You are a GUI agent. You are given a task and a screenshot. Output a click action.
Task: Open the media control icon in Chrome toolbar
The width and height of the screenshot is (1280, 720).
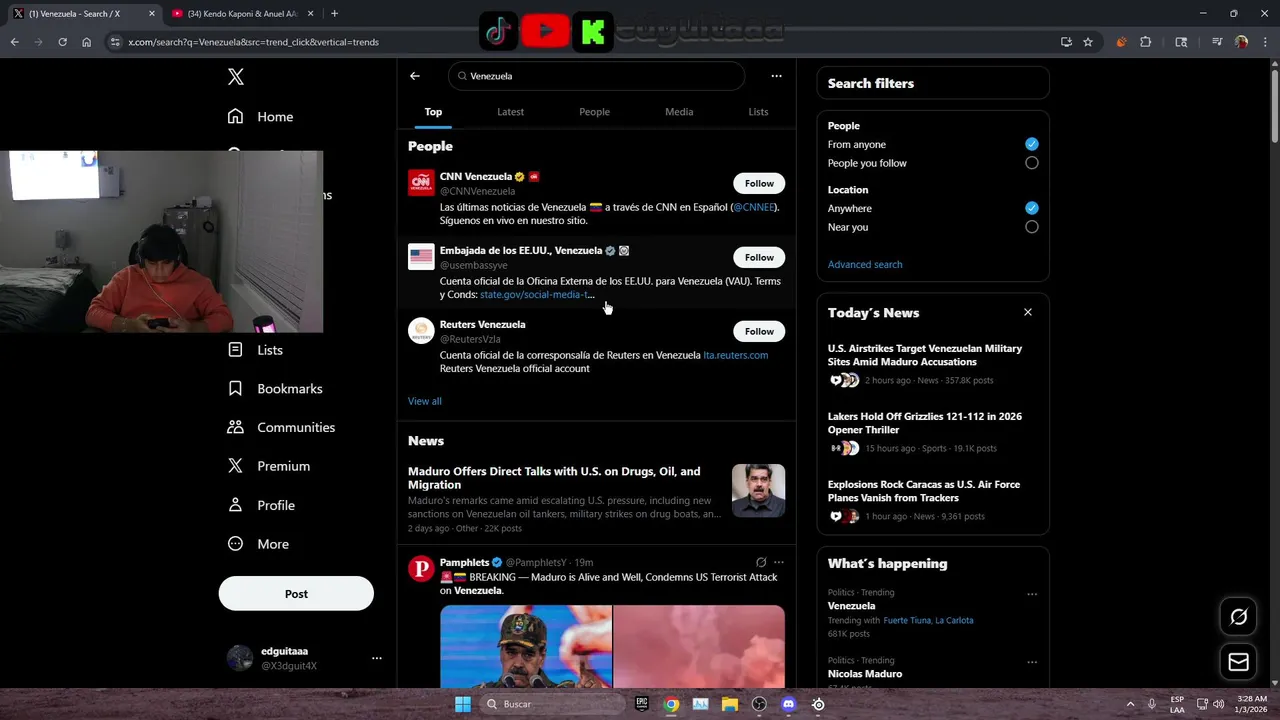[x=1217, y=42]
